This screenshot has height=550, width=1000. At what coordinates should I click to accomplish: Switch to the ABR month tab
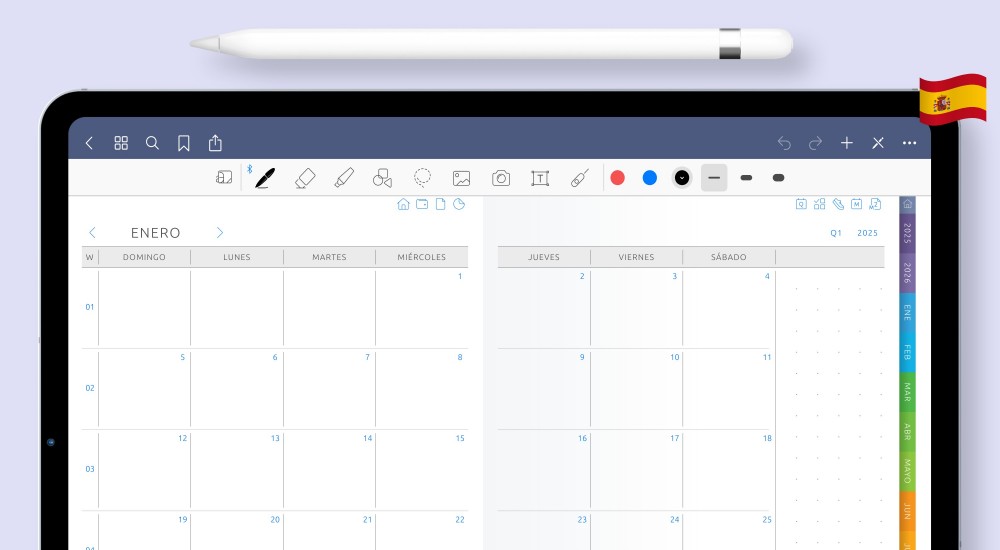click(908, 431)
